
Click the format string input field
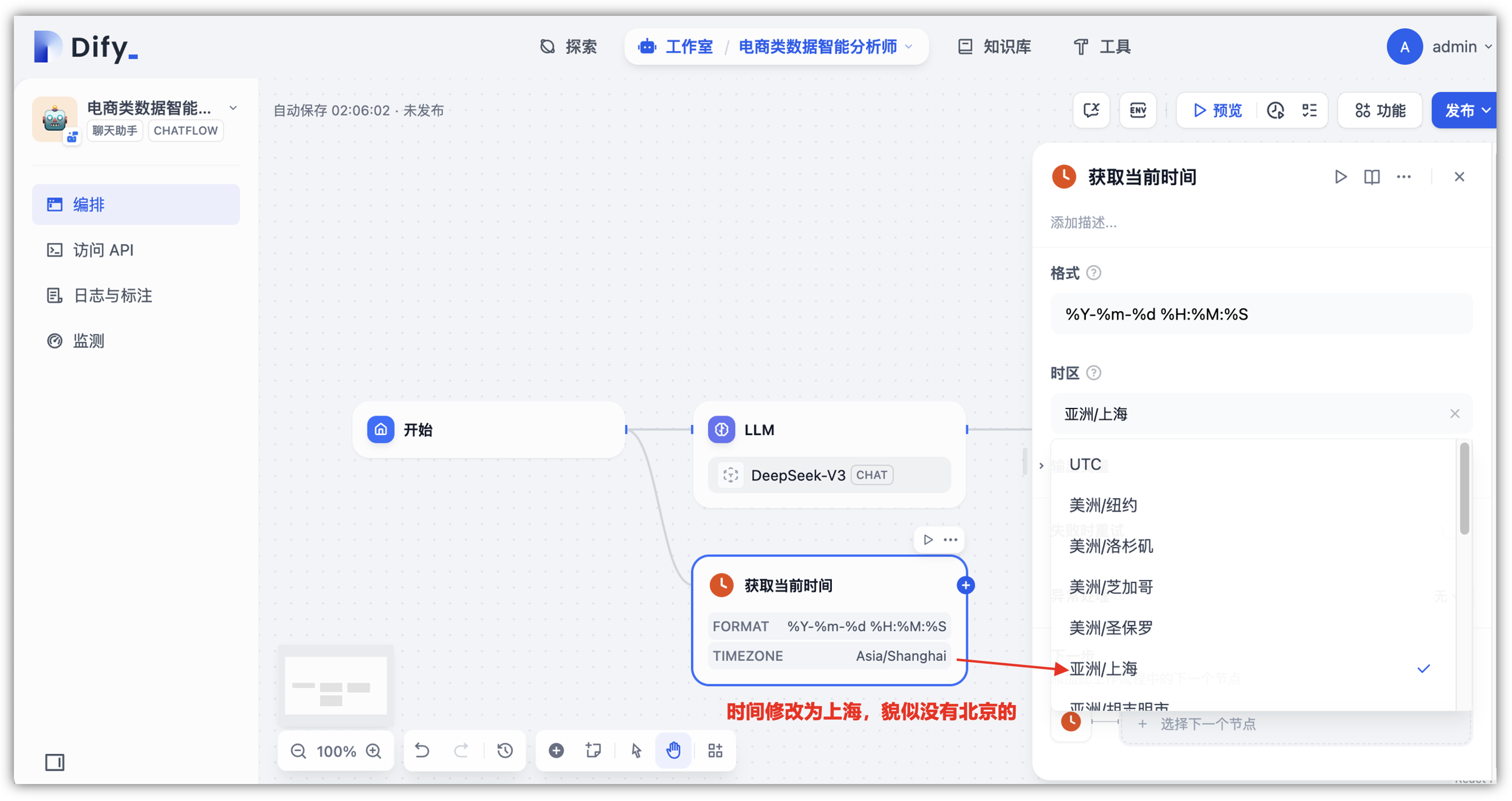1261,314
